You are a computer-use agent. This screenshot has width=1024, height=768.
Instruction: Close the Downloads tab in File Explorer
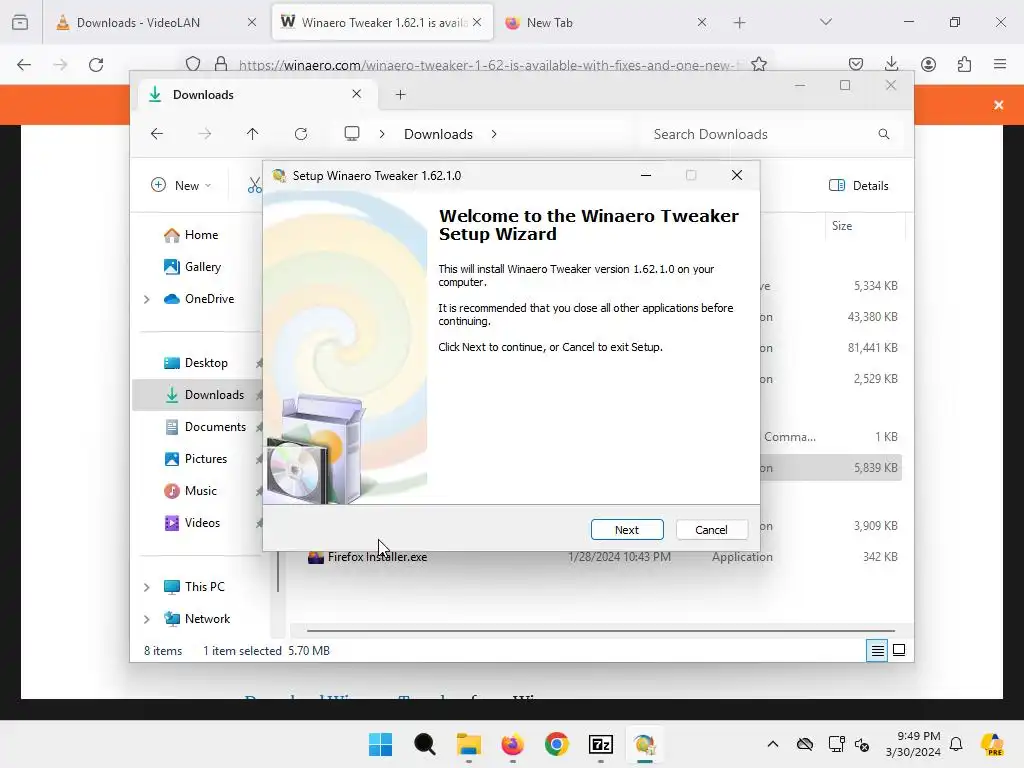[x=357, y=94]
